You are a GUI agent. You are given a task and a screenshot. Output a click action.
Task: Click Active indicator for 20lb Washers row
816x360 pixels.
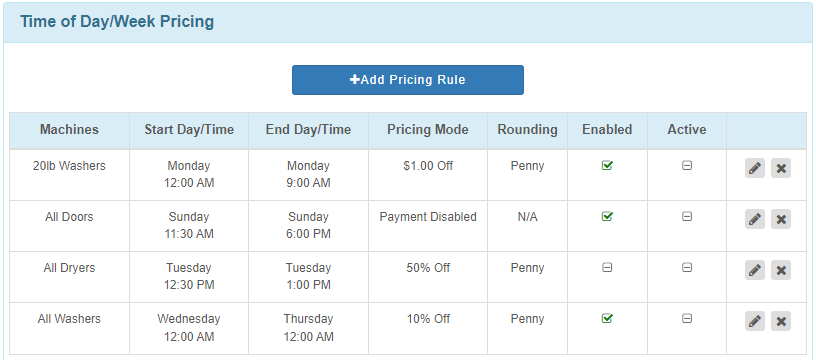coord(687,165)
